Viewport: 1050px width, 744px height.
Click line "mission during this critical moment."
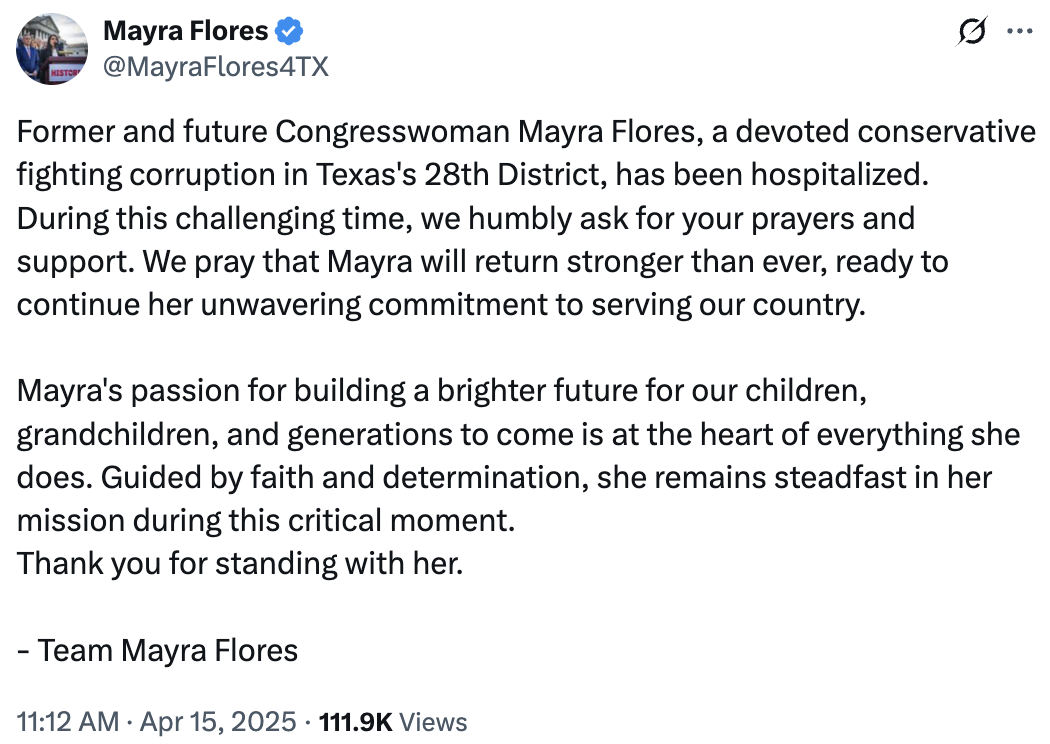pos(266,520)
